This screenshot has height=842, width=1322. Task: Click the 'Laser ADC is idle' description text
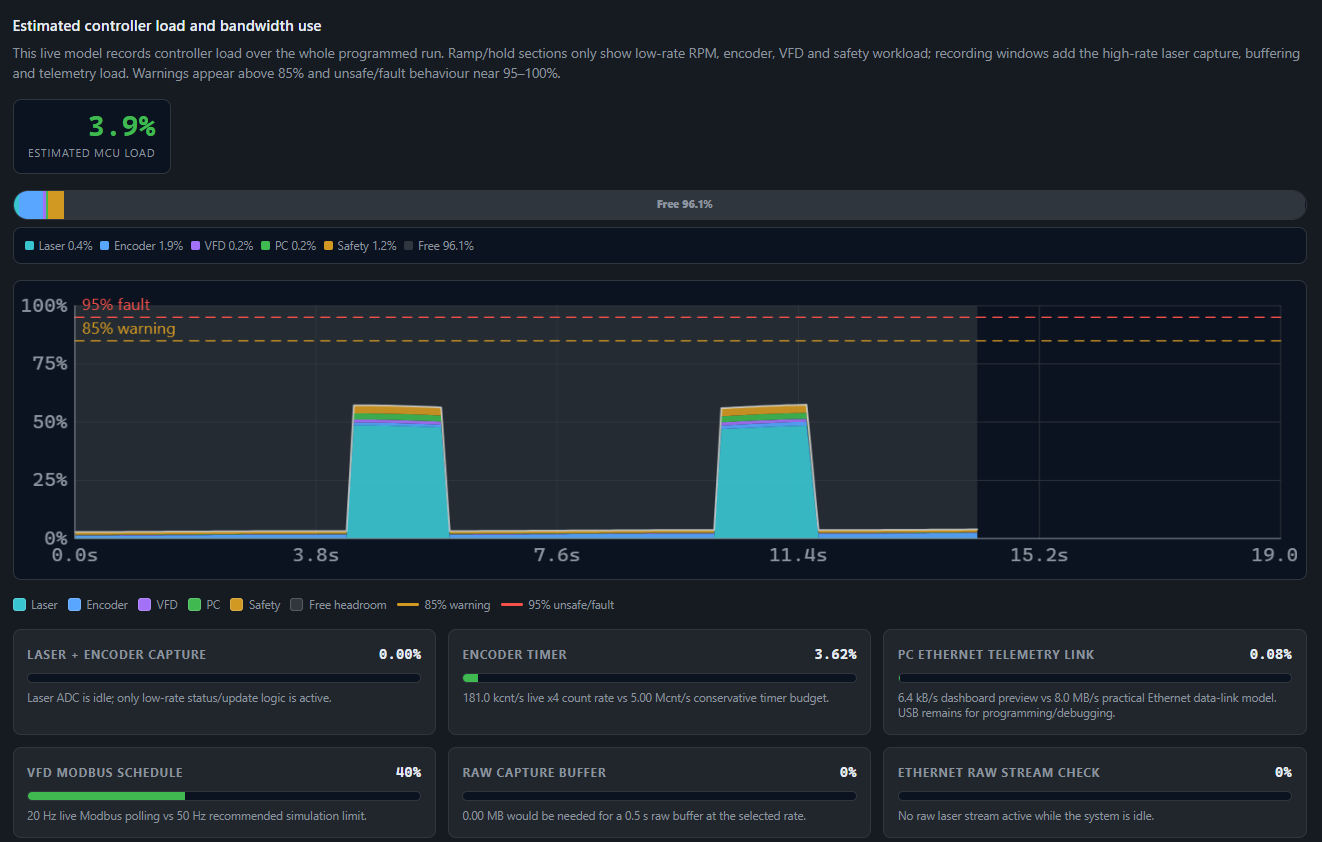coord(179,698)
